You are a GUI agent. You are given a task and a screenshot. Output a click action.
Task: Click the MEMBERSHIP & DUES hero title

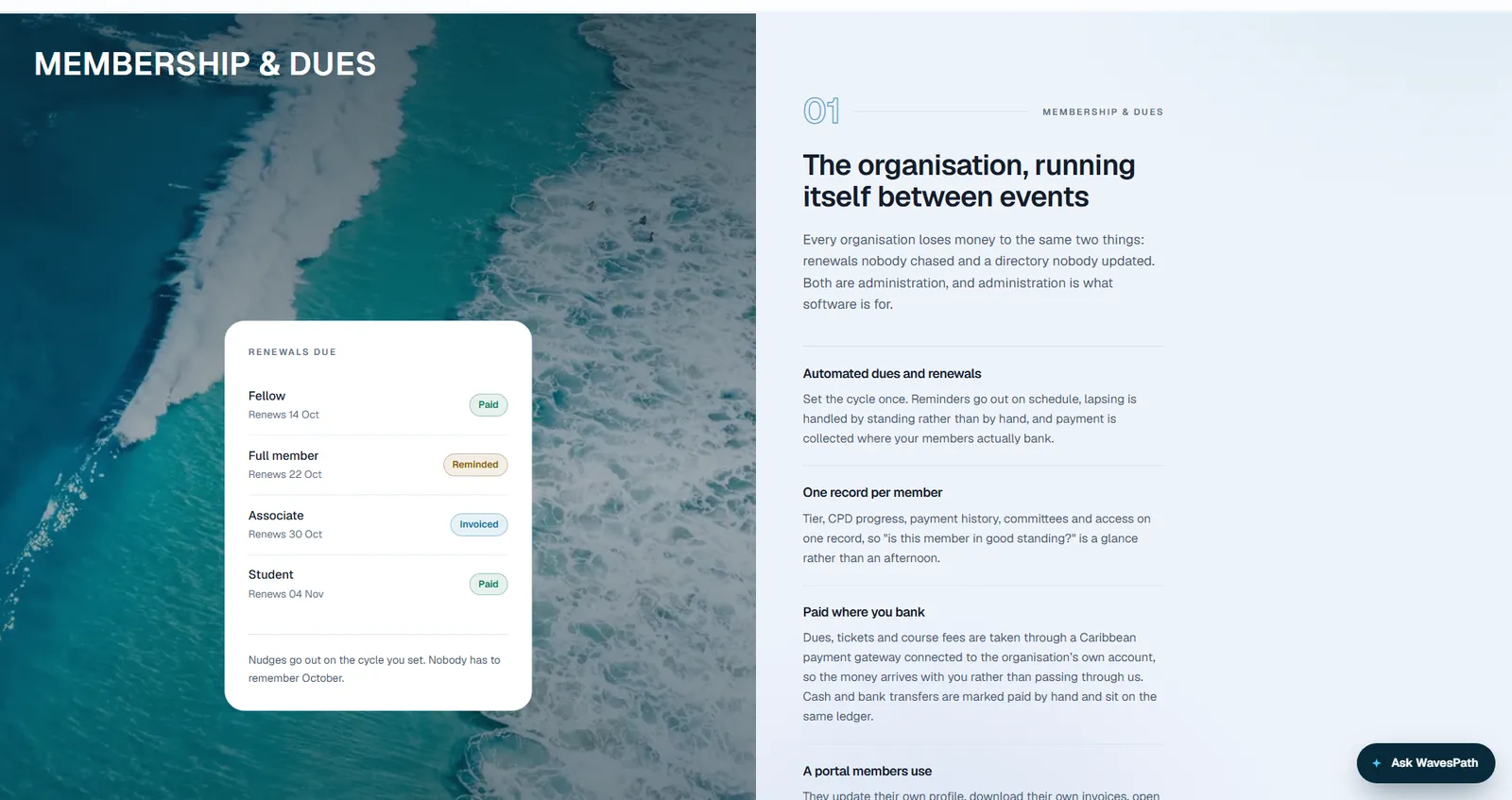click(x=205, y=64)
